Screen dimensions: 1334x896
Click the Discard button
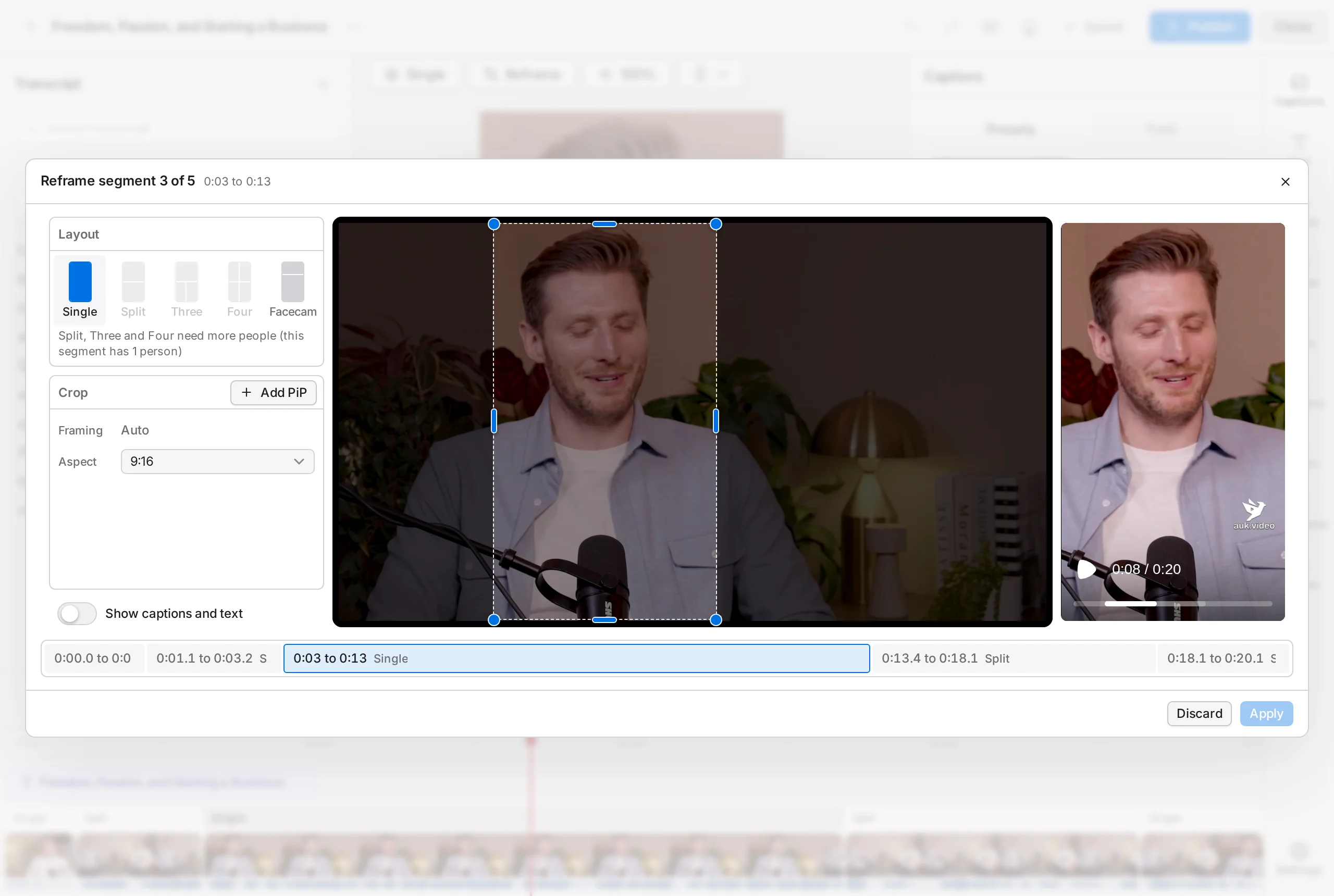pyautogui.click(x=1199, y=713)
